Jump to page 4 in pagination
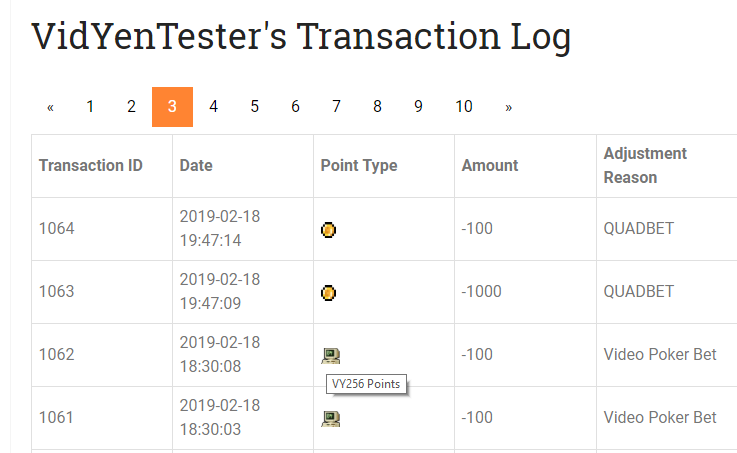Viewport: 737px width, 453px height. (213, 107)
